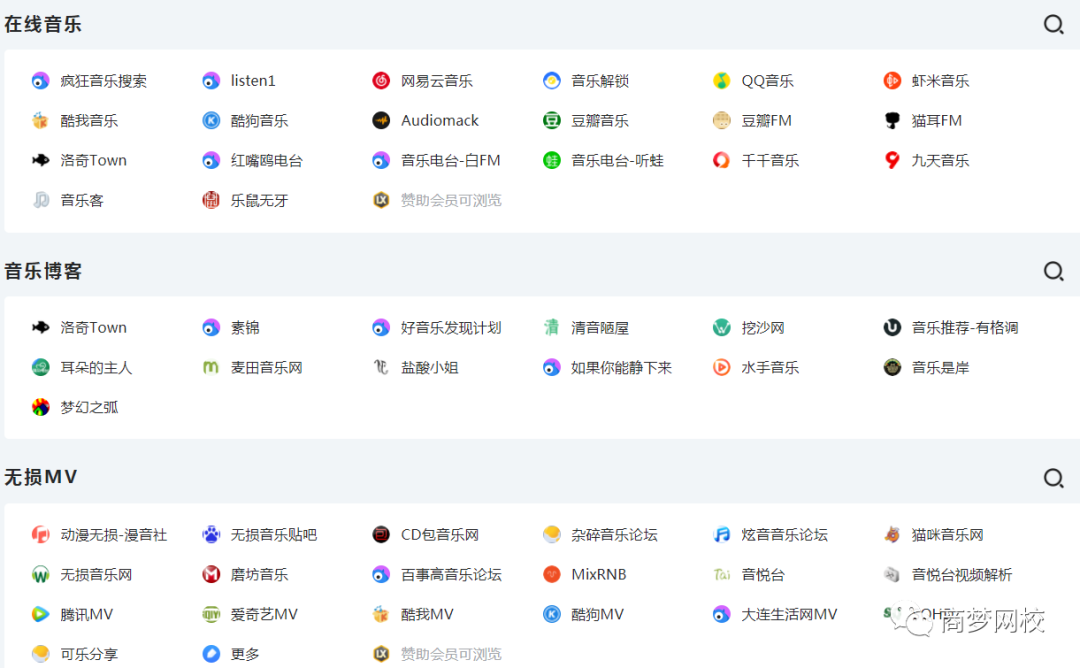1080x668 pixels.
Task: Click the 音乐电台-听蛙 green icon
Action: (552, 160)
